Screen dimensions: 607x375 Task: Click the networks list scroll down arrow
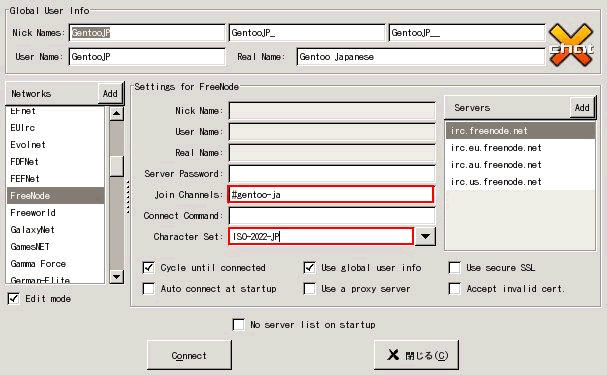click(117, 276)
